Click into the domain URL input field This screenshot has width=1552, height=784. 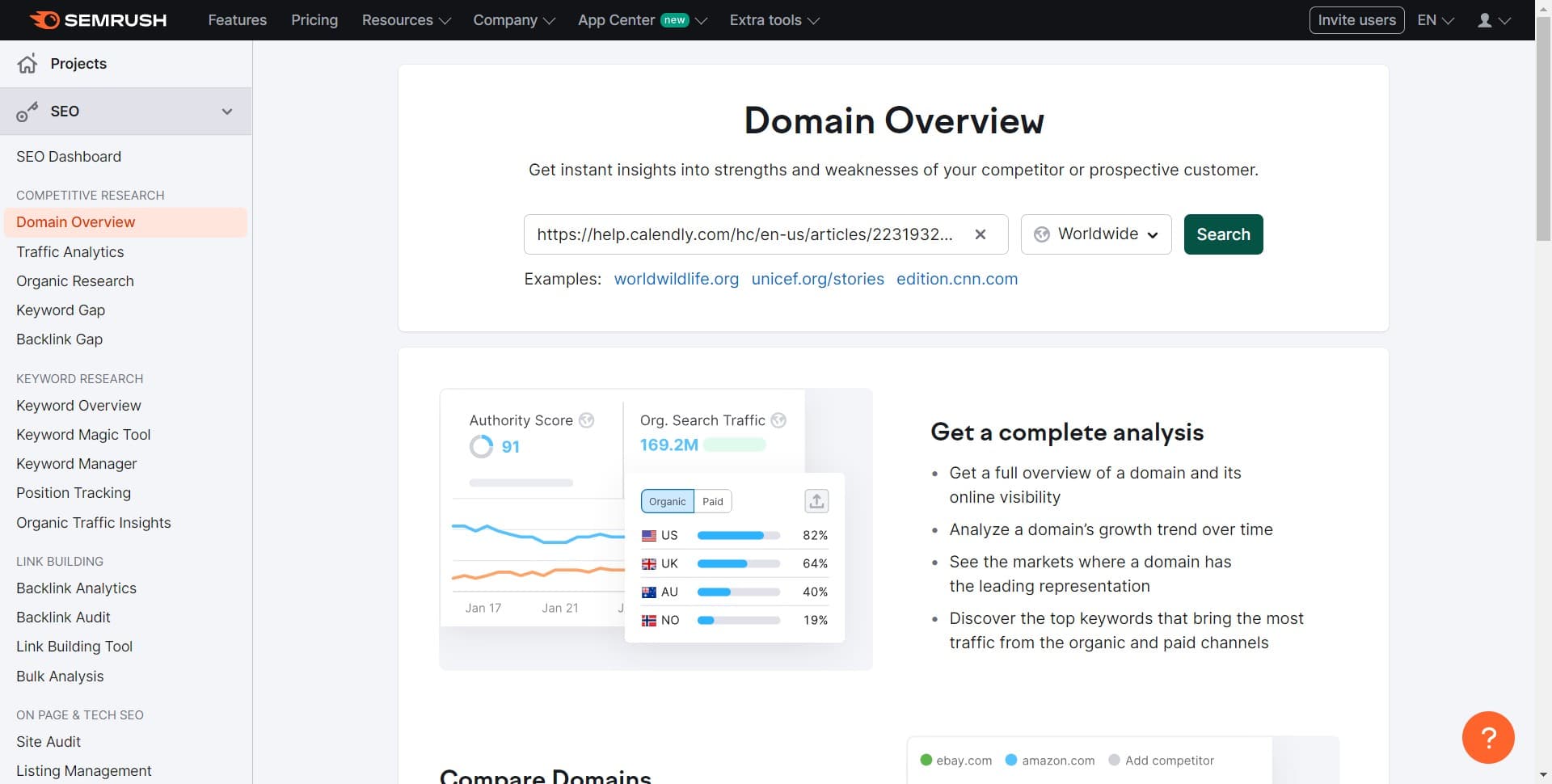(744, 234)
